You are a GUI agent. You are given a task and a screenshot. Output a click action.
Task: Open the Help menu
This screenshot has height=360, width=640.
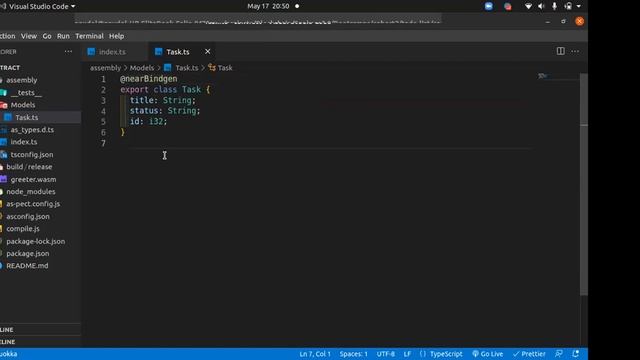point(116,36)
